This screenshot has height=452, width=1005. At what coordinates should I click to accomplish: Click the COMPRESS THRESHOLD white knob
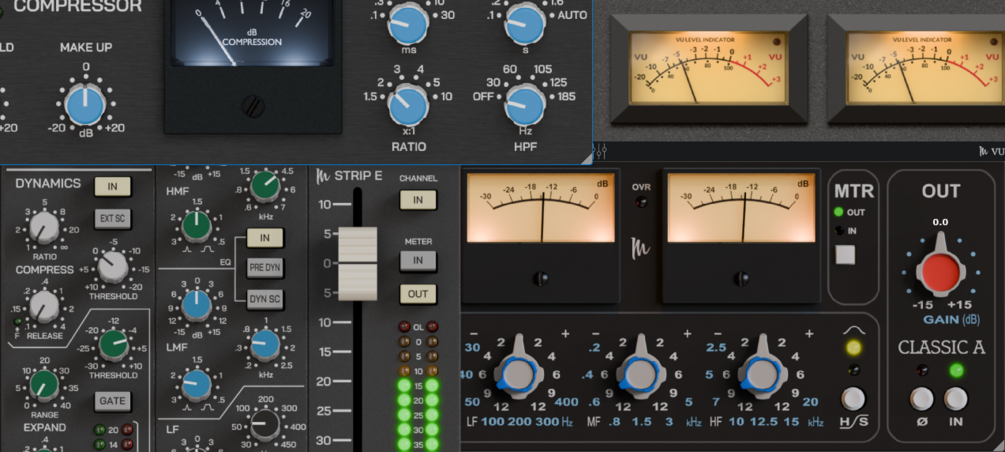[x=113, y=267]
